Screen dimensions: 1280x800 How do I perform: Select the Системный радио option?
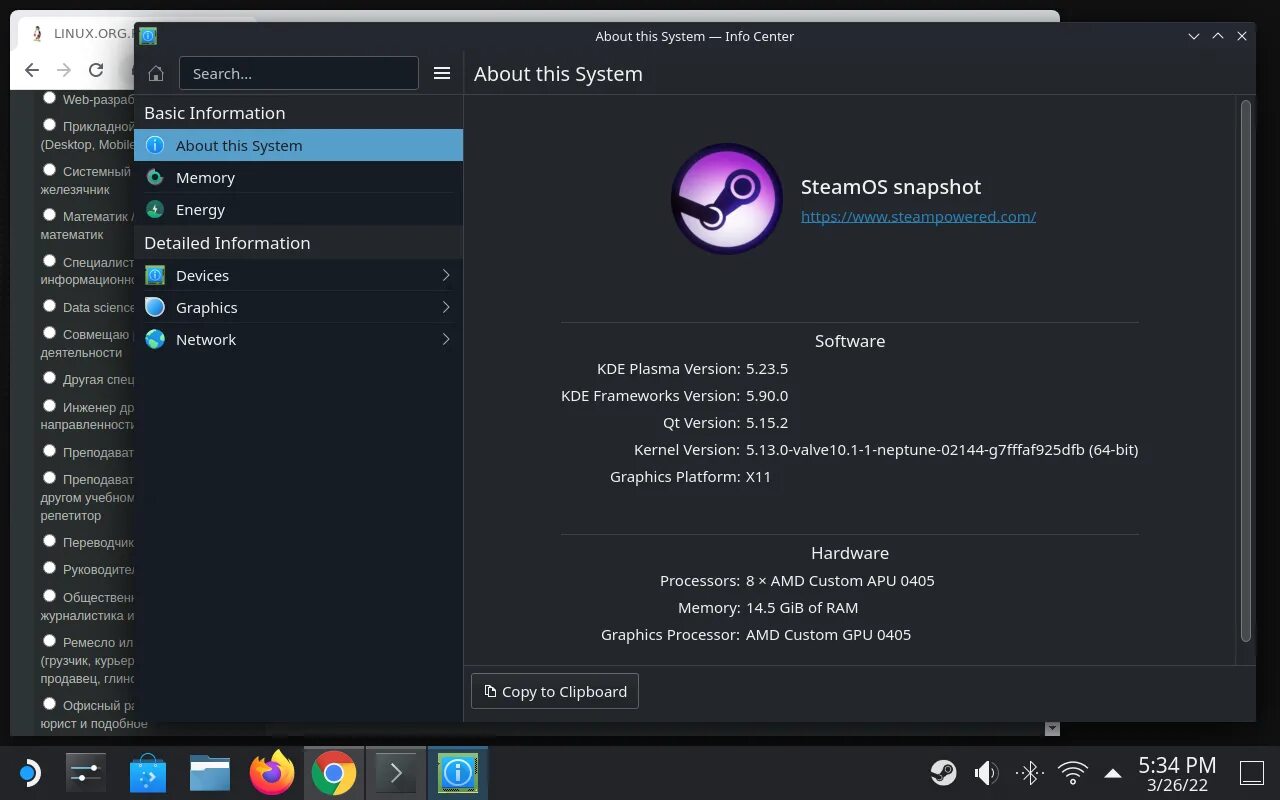tap(49, 170)
